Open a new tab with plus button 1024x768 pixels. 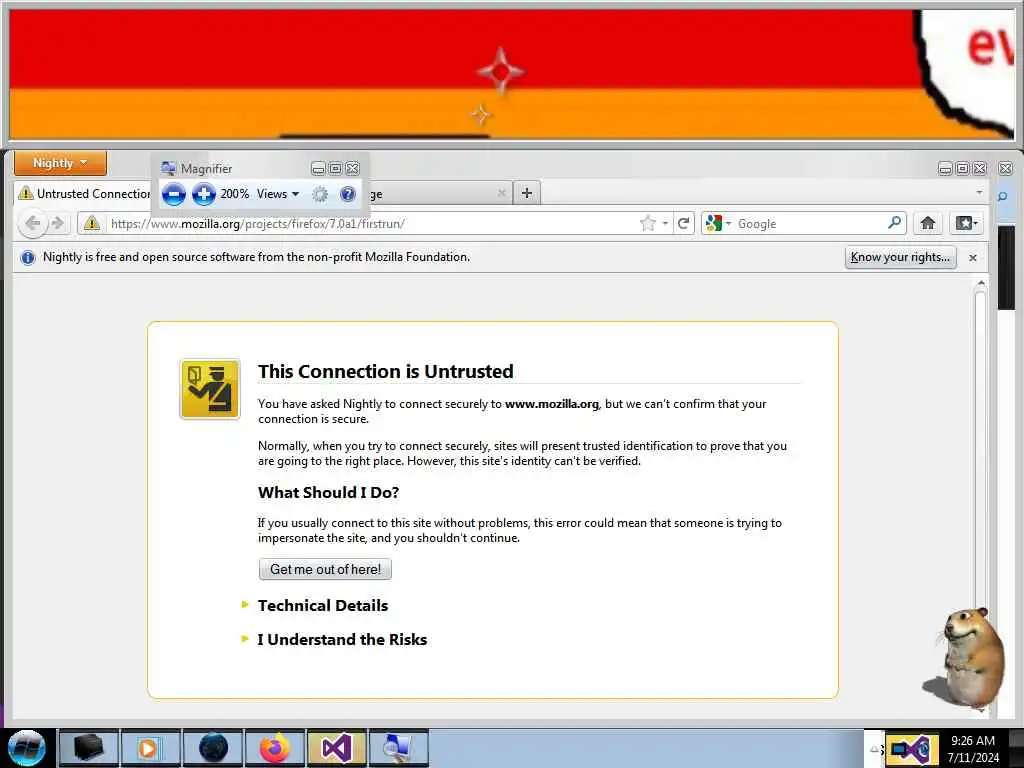[x=527, y=193]
